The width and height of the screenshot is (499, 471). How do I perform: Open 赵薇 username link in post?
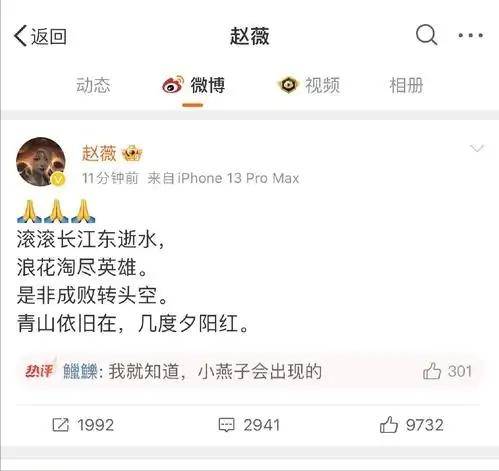tap(99, 154)
